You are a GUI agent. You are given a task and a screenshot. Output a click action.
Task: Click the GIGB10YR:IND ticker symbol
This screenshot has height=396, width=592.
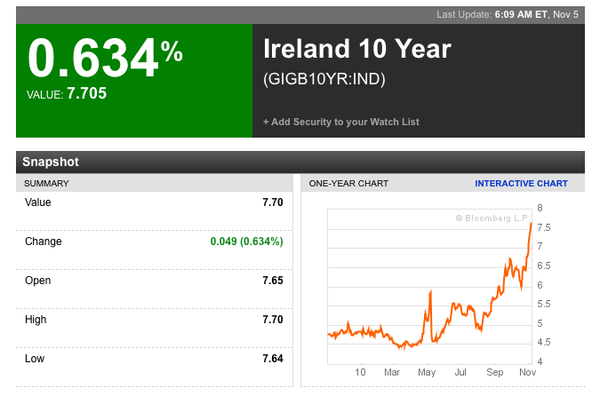(324, 79)
